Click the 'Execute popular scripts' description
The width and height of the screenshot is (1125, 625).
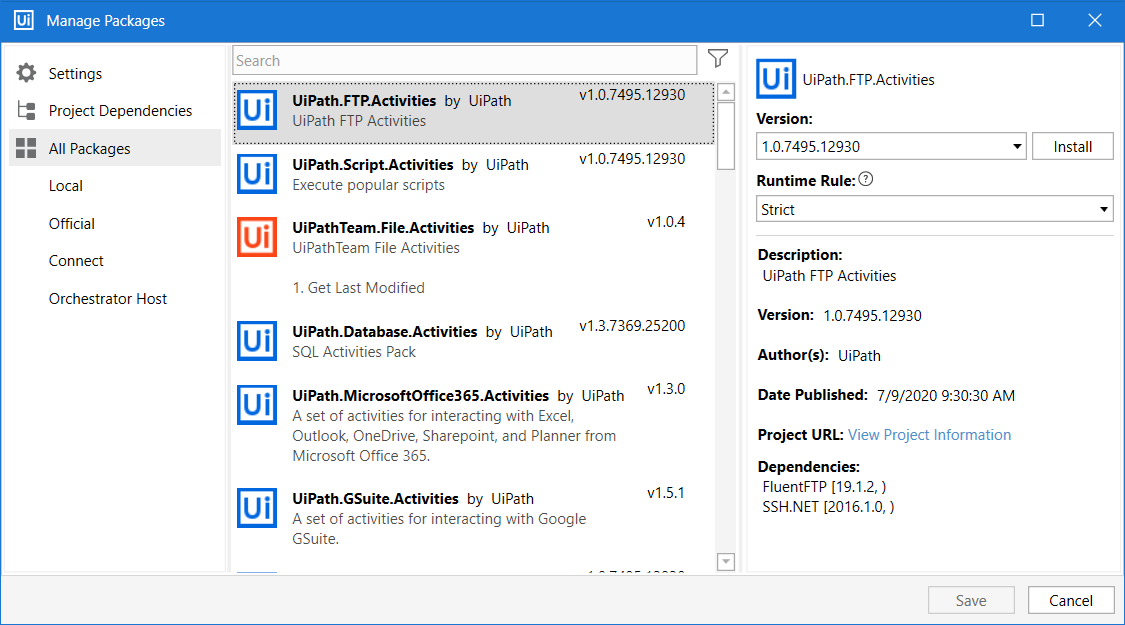tap(368, 185)
